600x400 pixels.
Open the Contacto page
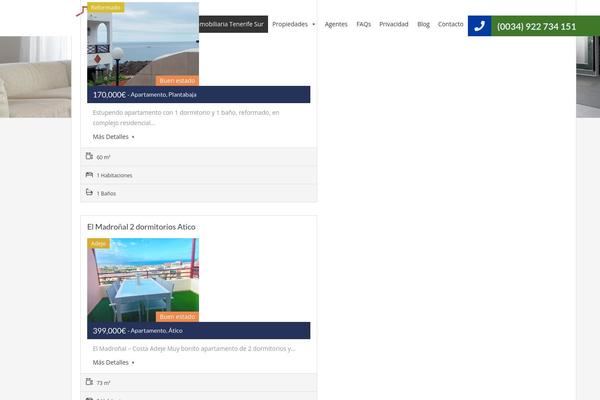450,24
